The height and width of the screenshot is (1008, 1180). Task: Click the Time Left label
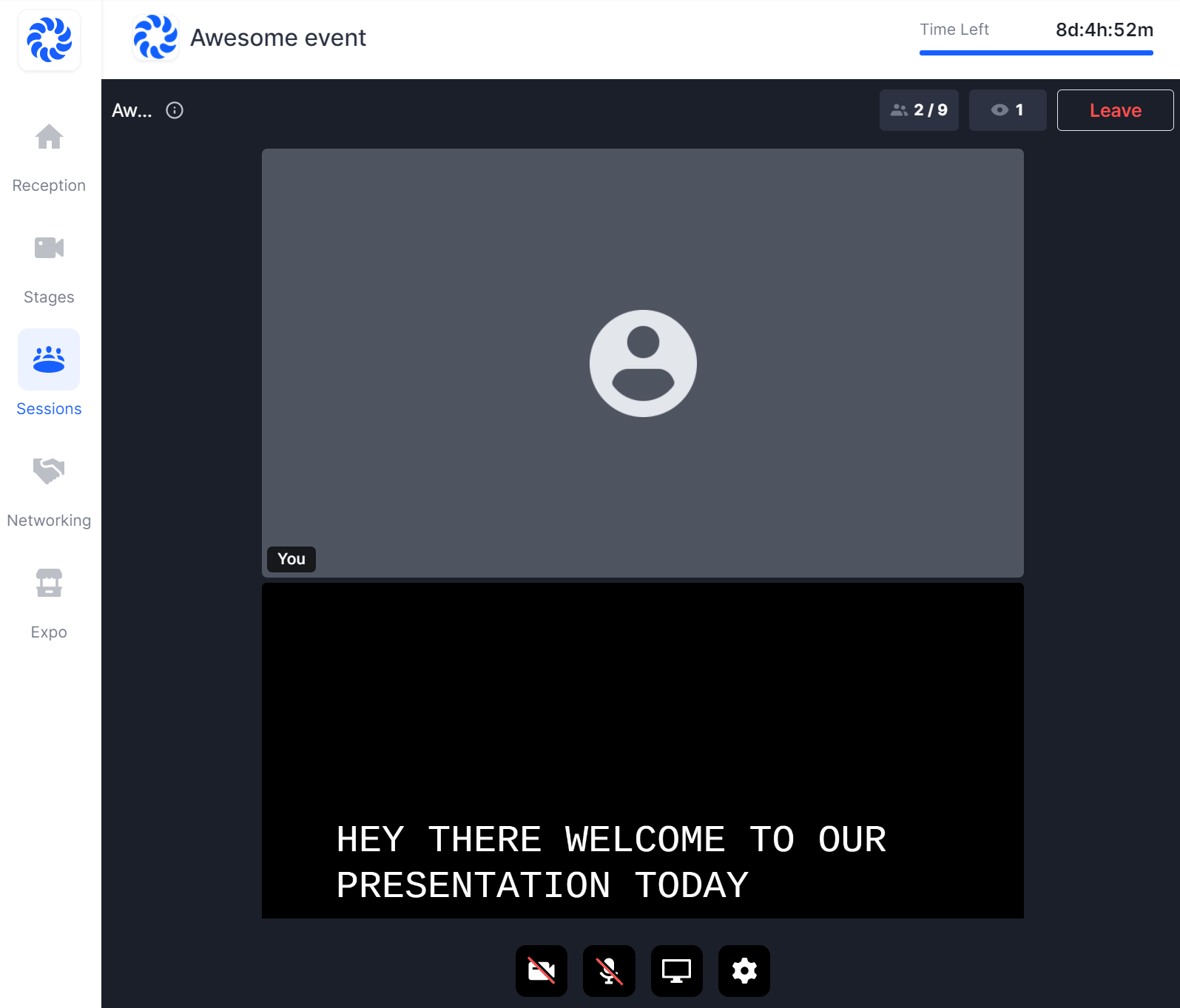pyautogui.click(x=954, y=30)
